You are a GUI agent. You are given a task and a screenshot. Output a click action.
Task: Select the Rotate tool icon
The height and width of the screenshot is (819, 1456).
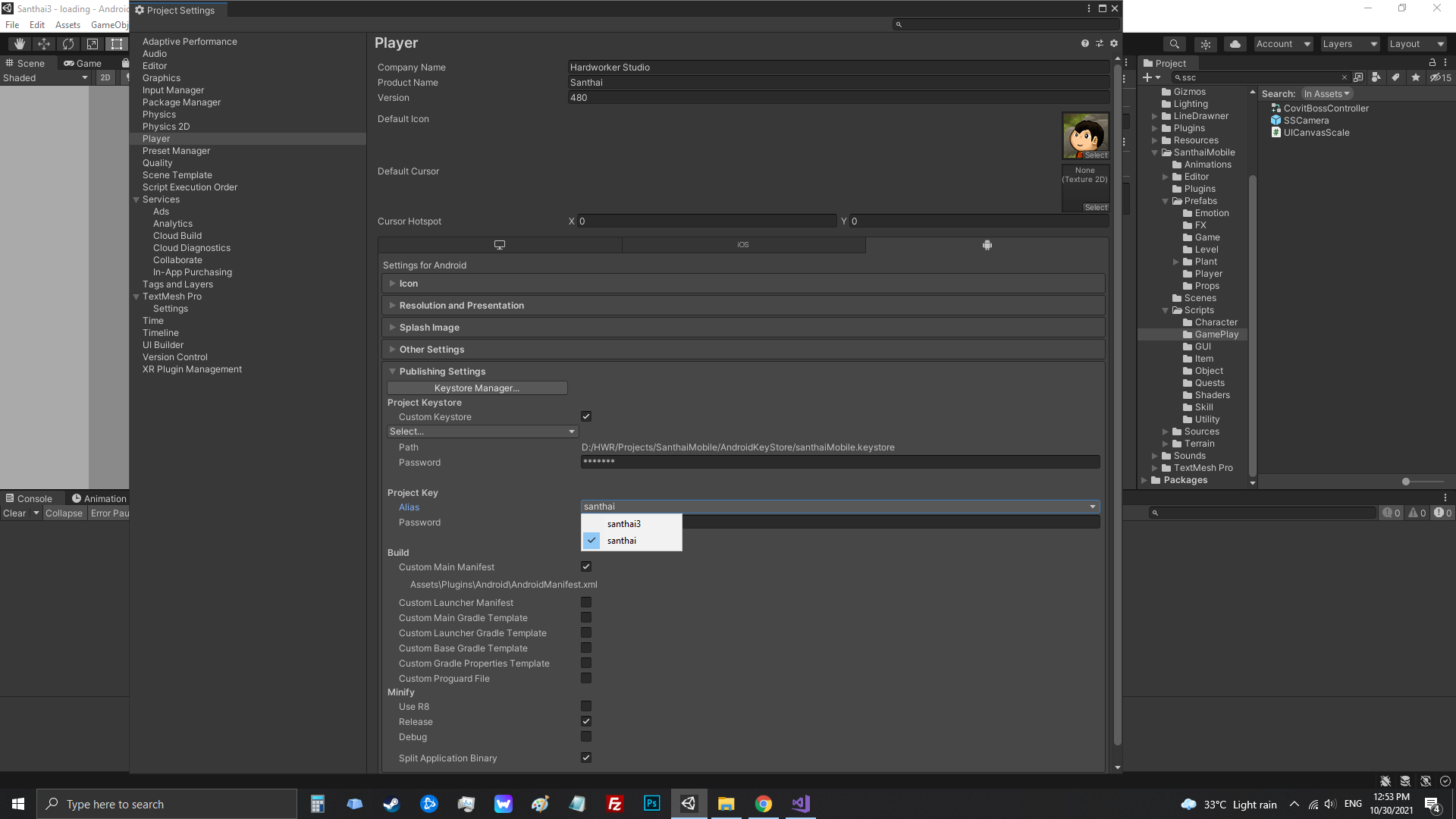point(68,44)
